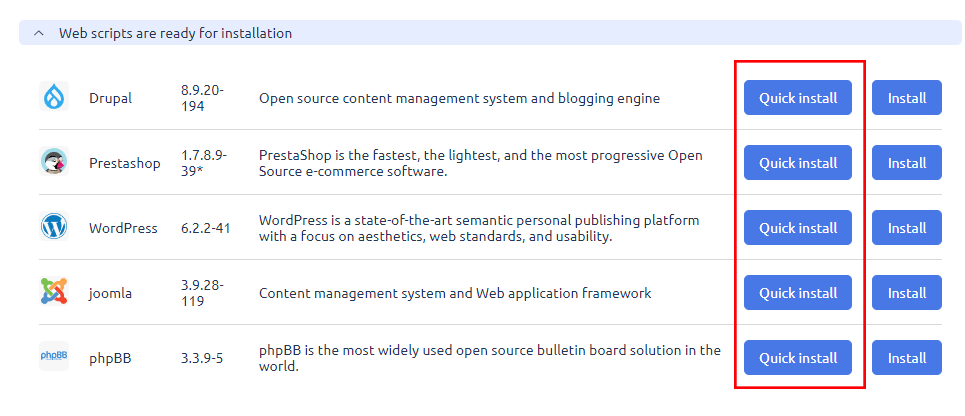Click the joomla logo icon
This screenshot has height=416, width=965.
54,292
